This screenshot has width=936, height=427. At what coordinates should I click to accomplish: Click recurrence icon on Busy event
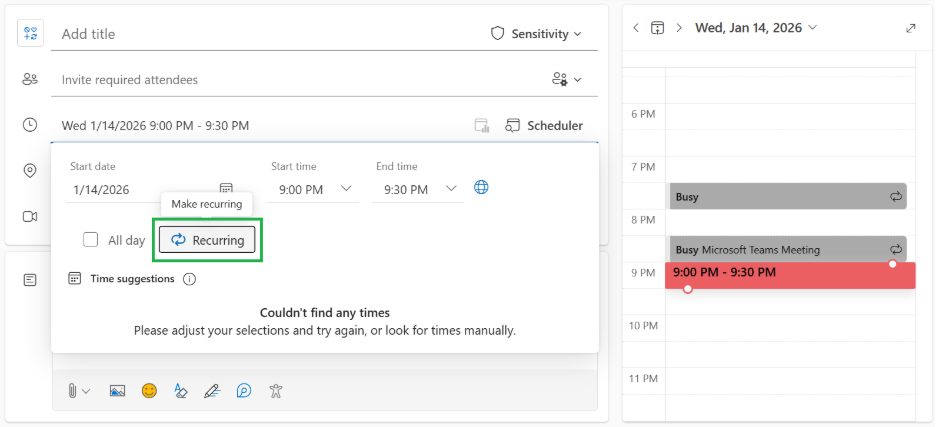click(x=895, y=196)
